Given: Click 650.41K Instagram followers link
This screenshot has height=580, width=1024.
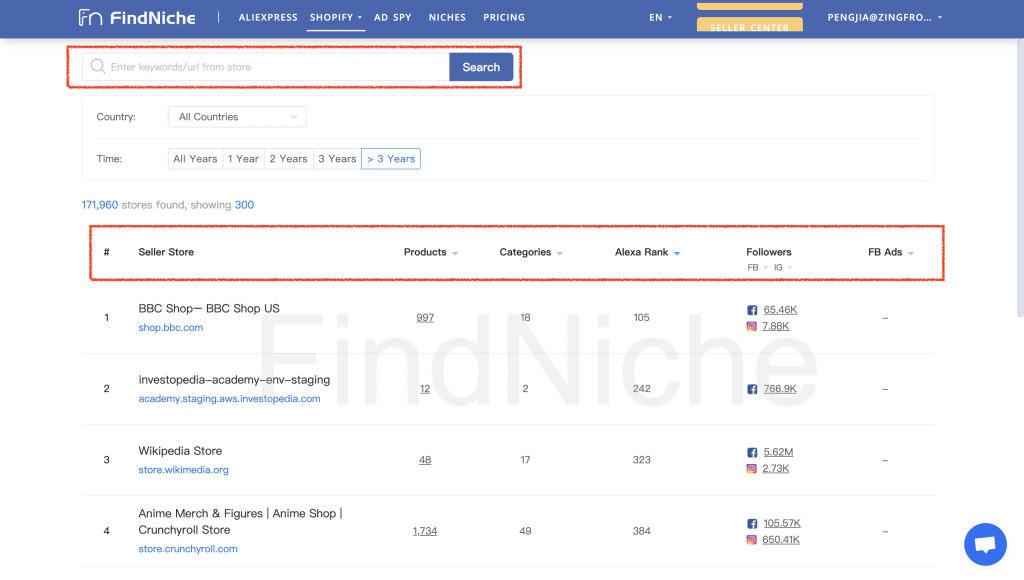Looking at the screenshot, I should click(780, 540).
